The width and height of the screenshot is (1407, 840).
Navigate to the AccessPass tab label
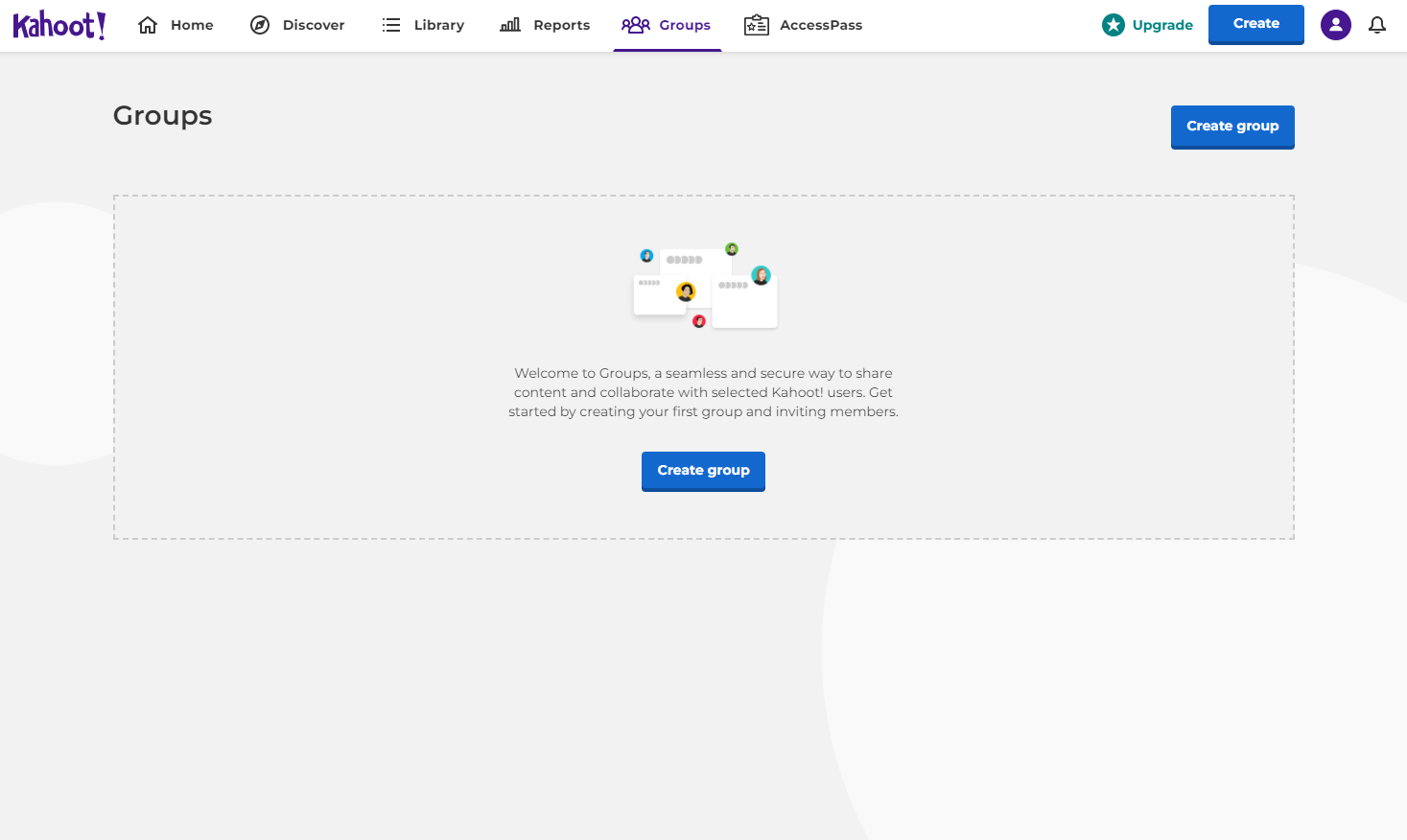821,25
